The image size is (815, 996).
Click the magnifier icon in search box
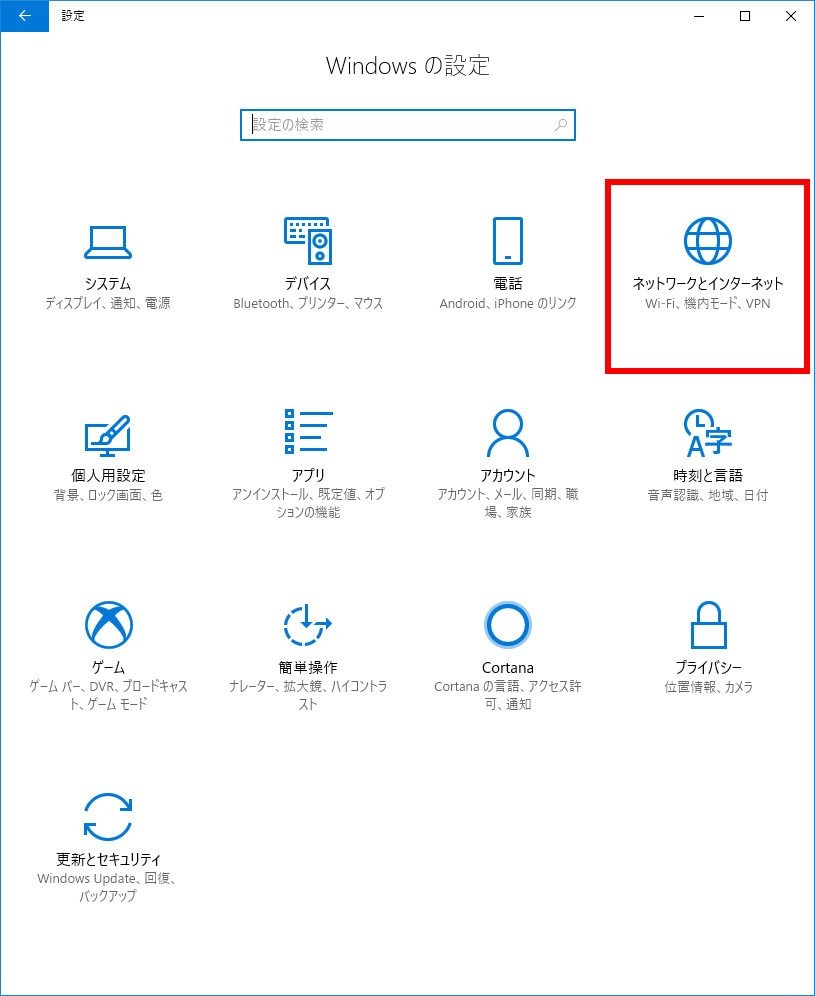click(x=561, y=125)
